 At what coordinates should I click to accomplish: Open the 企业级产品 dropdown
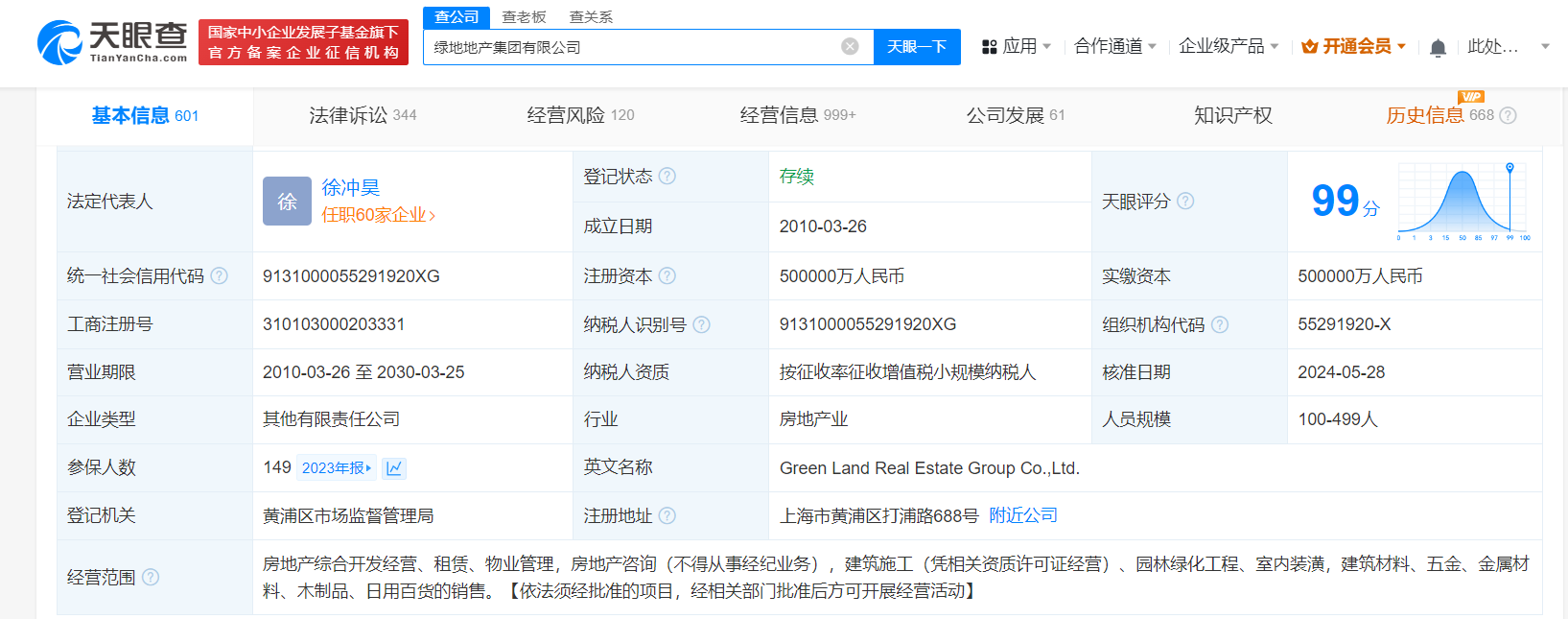click(1229, 46)
